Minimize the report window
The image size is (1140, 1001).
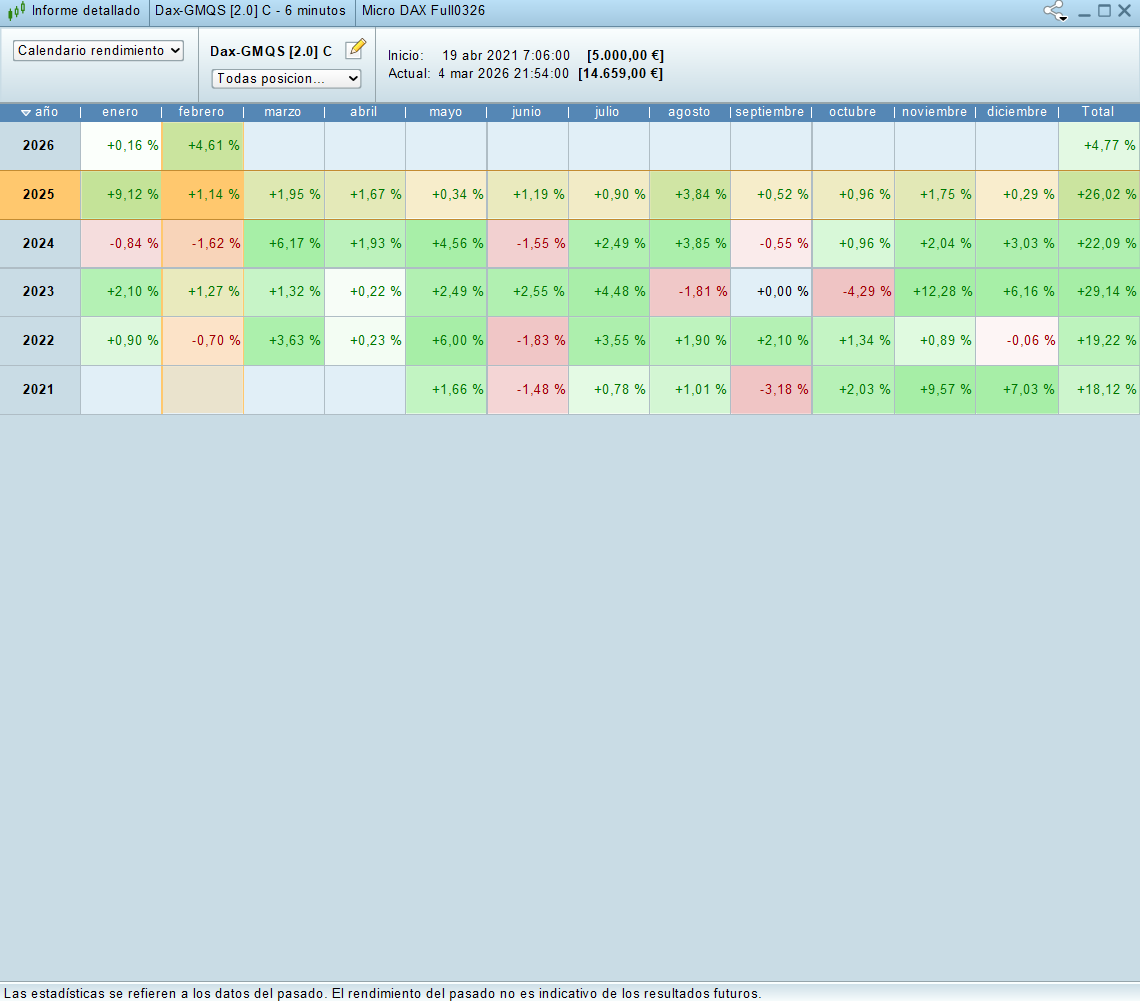1084,11
